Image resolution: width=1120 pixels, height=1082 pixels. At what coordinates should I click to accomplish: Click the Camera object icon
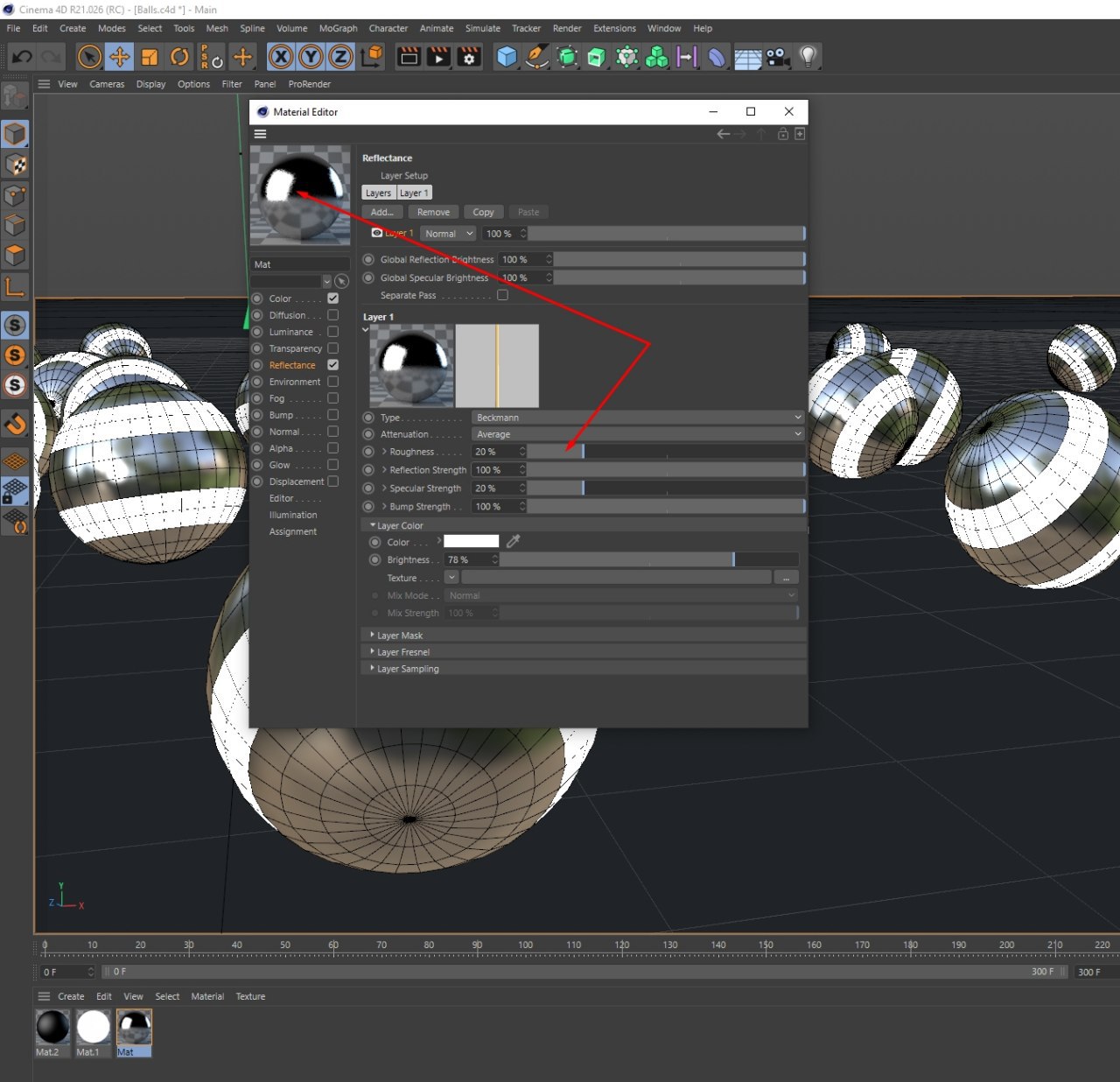coord(777,58)
